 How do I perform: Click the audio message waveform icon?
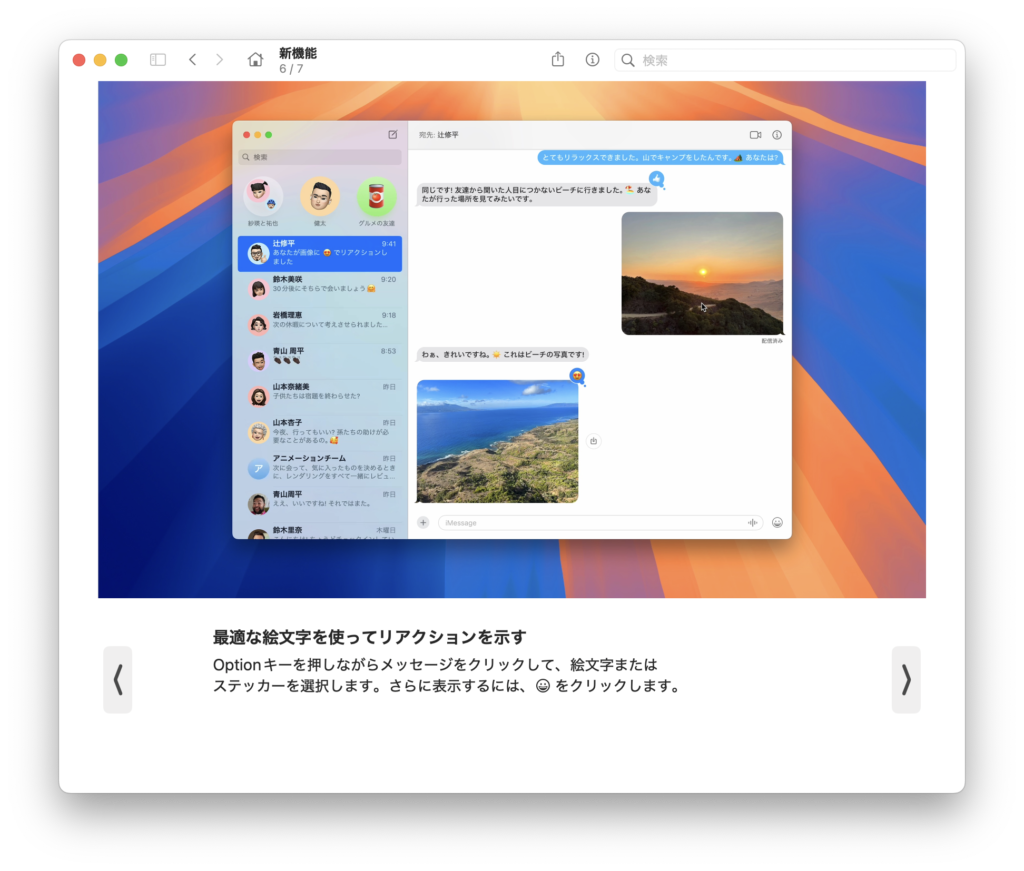pos(752,522)
